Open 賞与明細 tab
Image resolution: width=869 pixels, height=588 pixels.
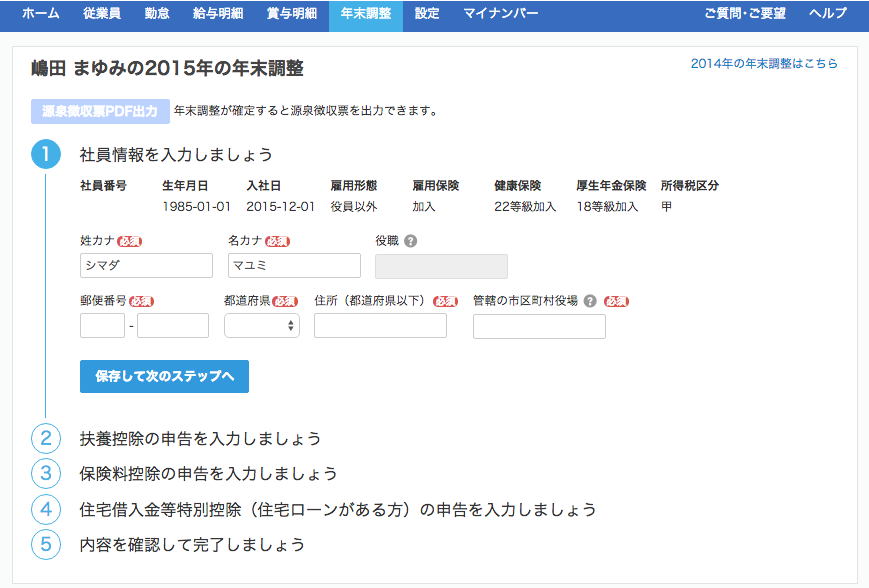pyautogui.click(x=292, y=13)
